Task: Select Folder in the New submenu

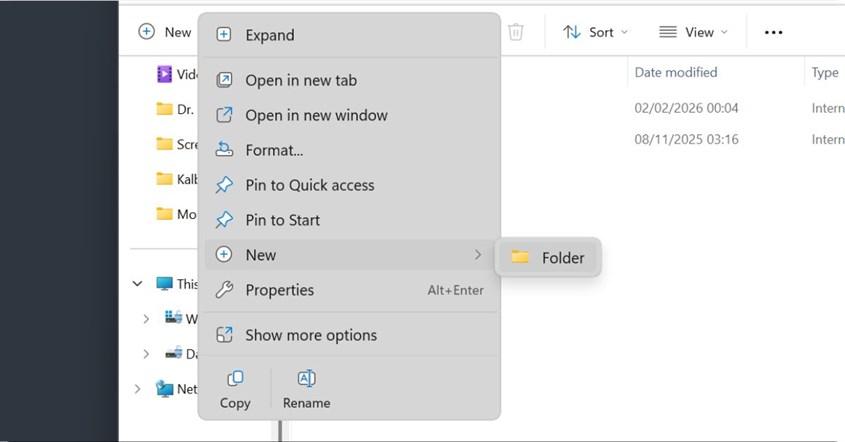Action: click(548, 258)
